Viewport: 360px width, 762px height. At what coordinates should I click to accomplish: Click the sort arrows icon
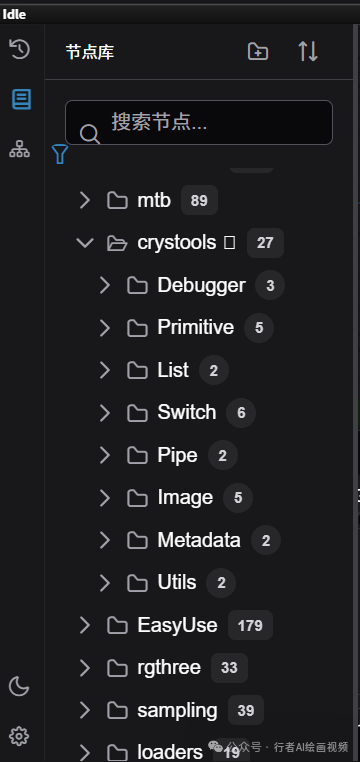point(308,51)
